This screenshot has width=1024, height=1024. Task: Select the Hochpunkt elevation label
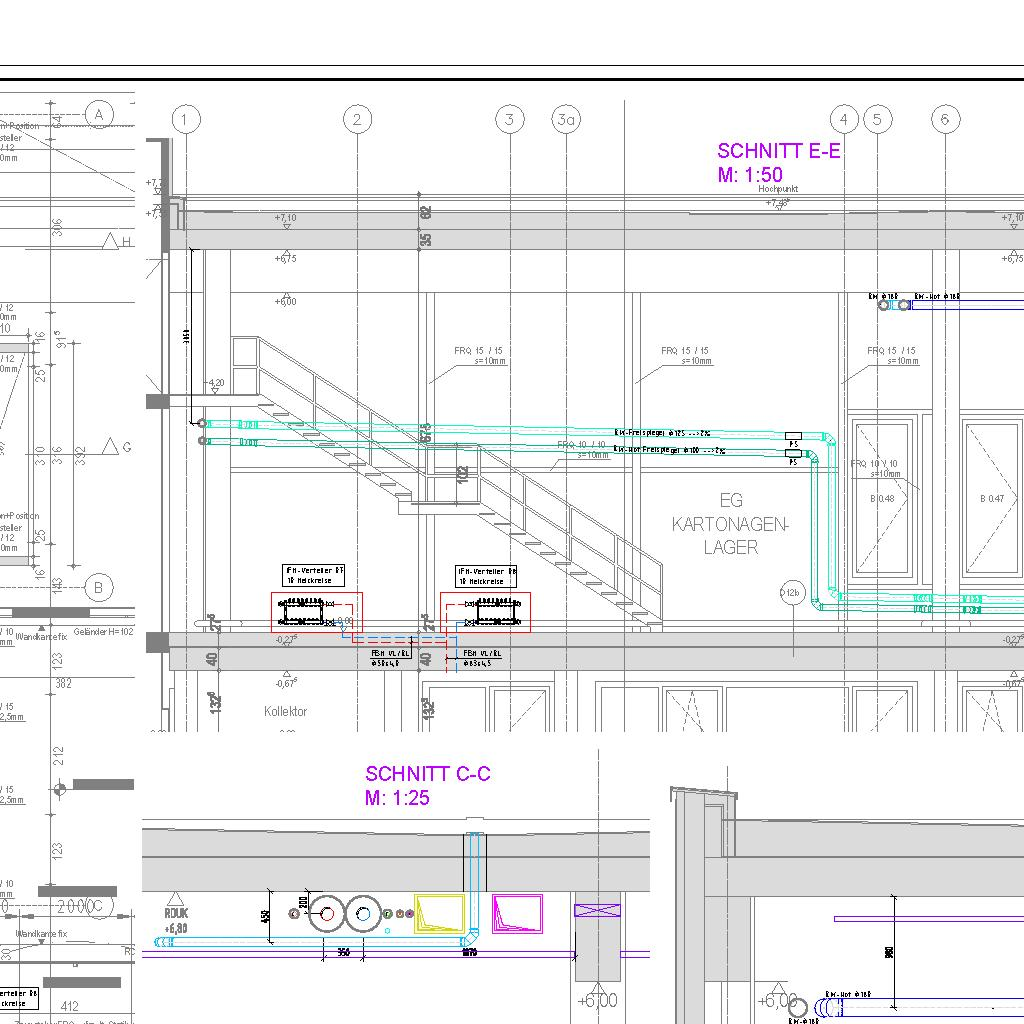click(778, 189)
